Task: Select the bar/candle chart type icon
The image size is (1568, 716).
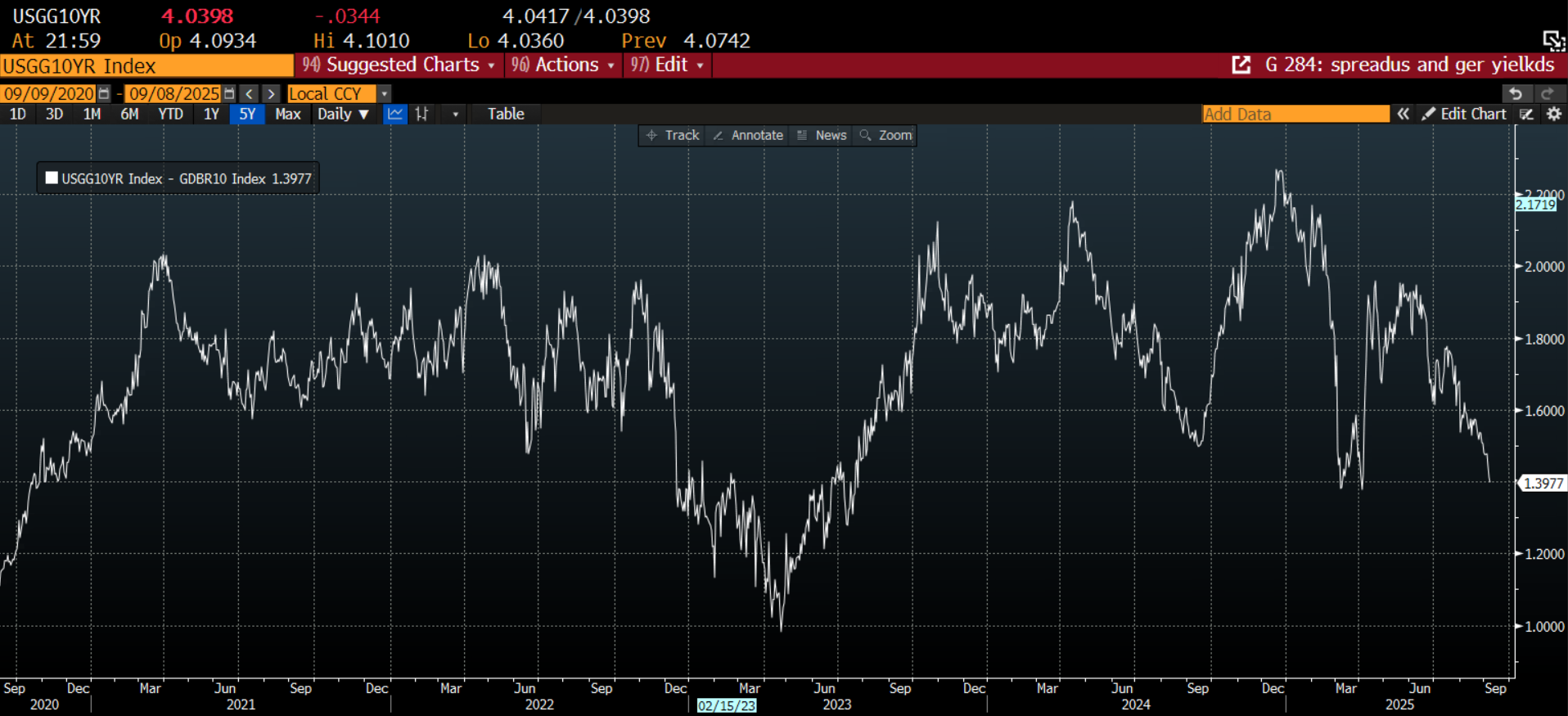Action: [x=421, y=114]
